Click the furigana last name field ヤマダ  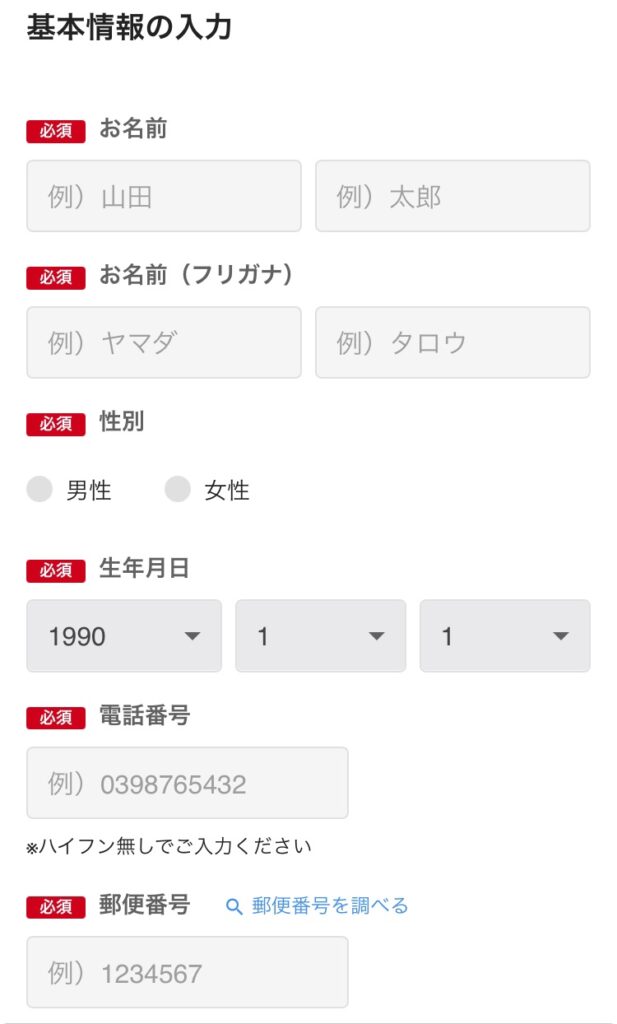tap(164, 342)
